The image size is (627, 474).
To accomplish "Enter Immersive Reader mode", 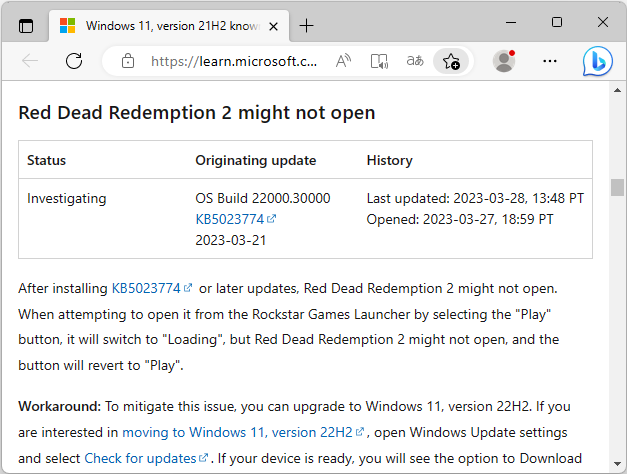I will (x=379, y=61).
